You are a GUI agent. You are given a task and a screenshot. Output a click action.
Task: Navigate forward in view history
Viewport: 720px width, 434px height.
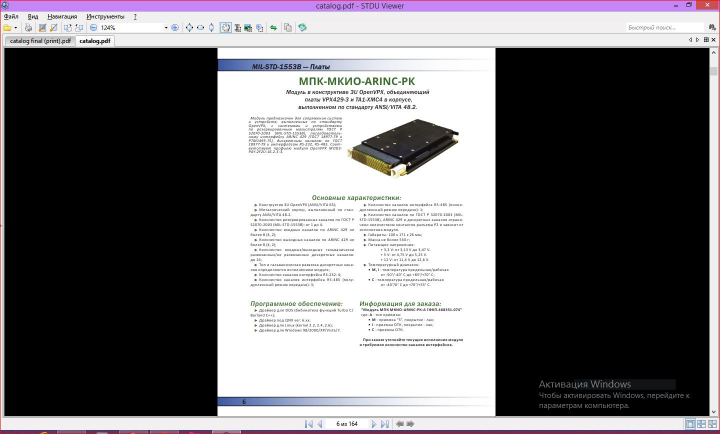click(x=411, y=424)
